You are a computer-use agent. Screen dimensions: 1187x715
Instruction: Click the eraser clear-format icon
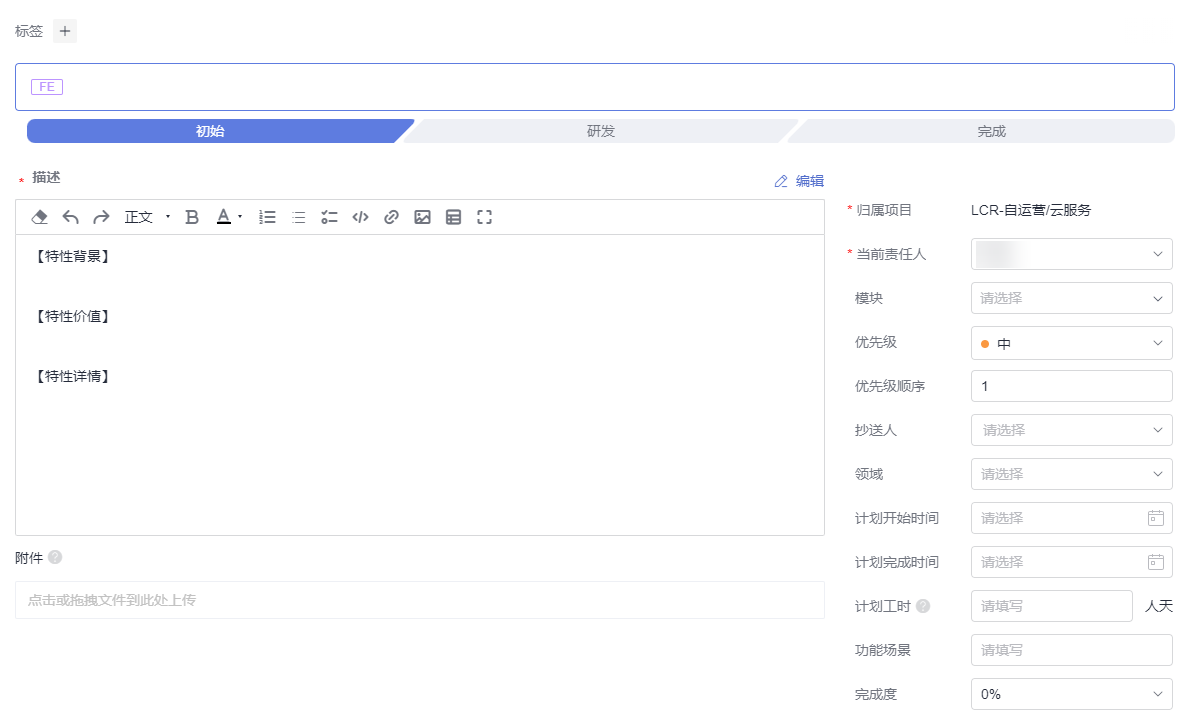pyautogui.click(x=40, y=217)
